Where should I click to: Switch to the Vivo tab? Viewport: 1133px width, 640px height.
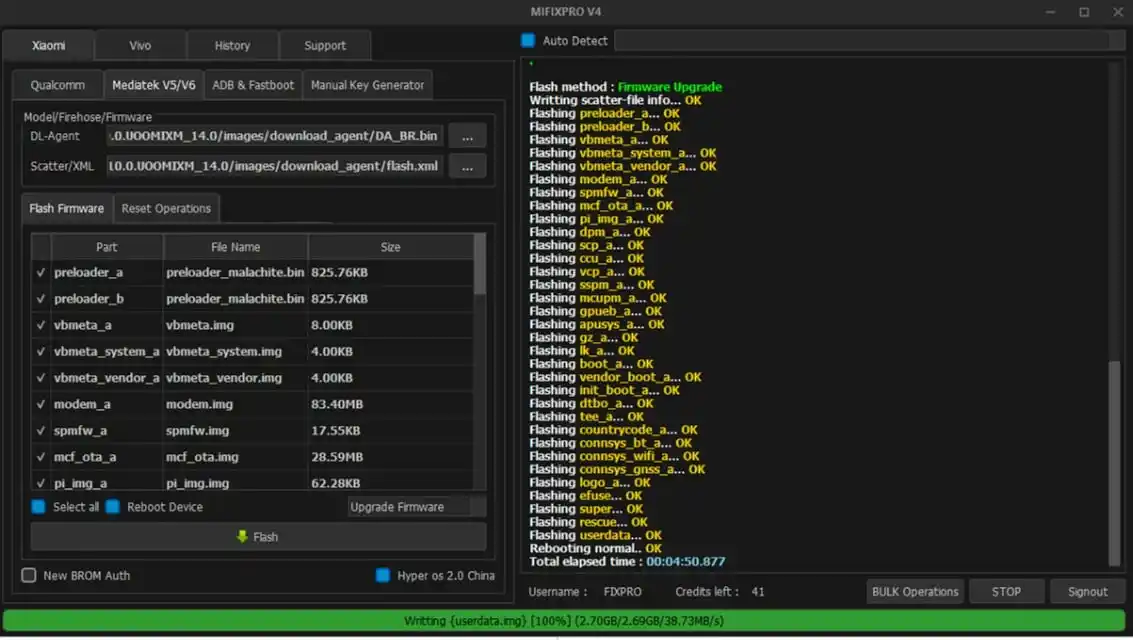(x=140, y=45)
